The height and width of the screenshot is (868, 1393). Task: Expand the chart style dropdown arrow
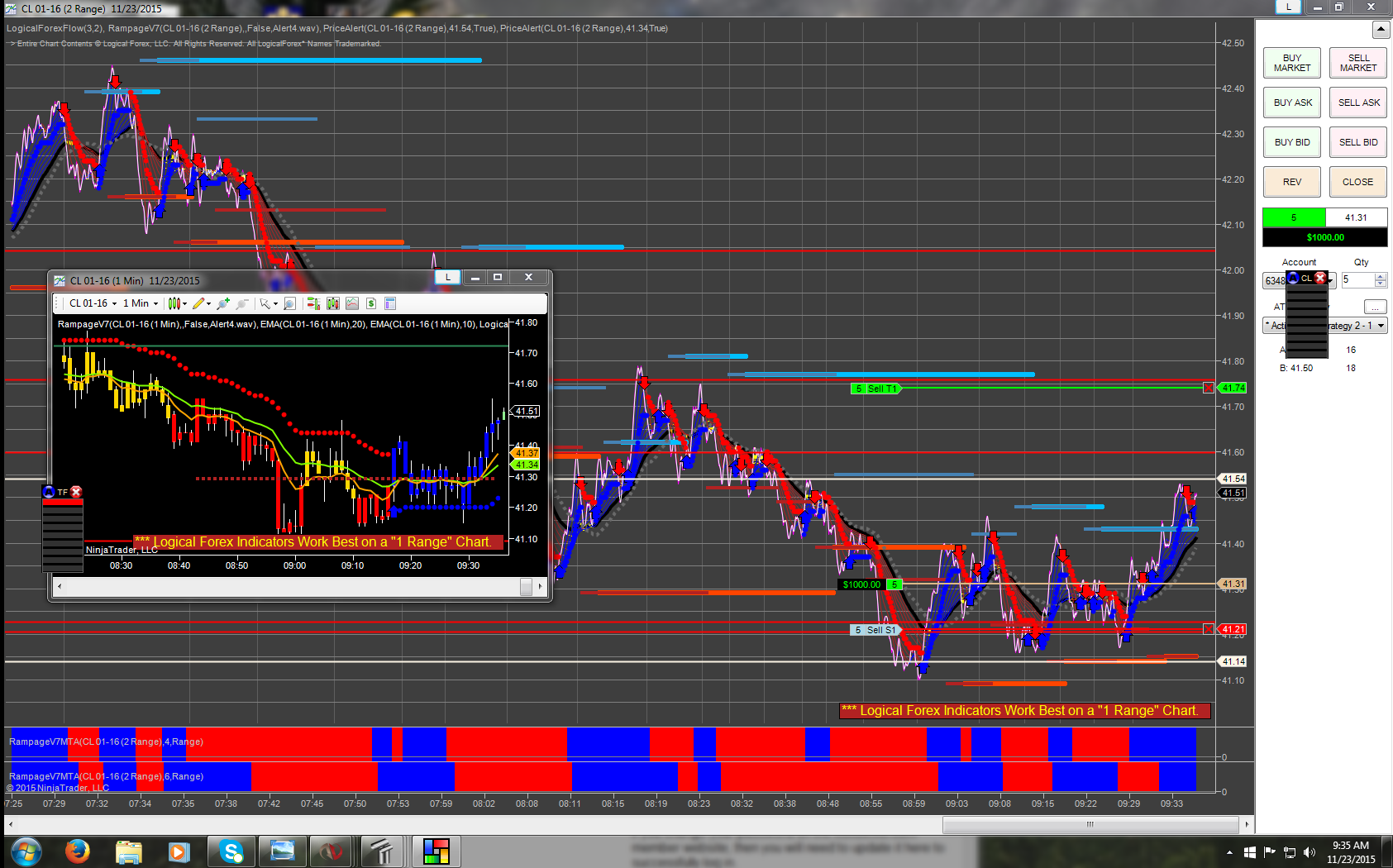[185, 304]
